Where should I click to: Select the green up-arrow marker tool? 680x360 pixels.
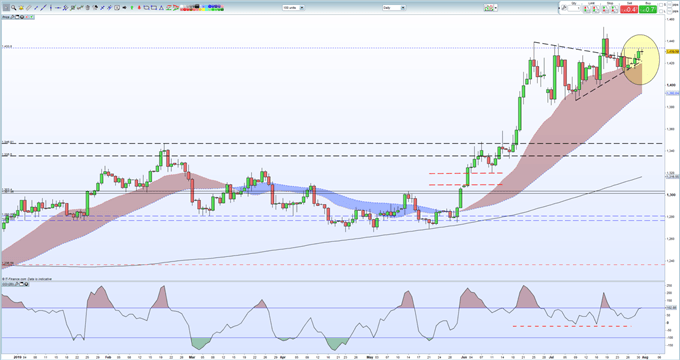(x=132, y=7)
